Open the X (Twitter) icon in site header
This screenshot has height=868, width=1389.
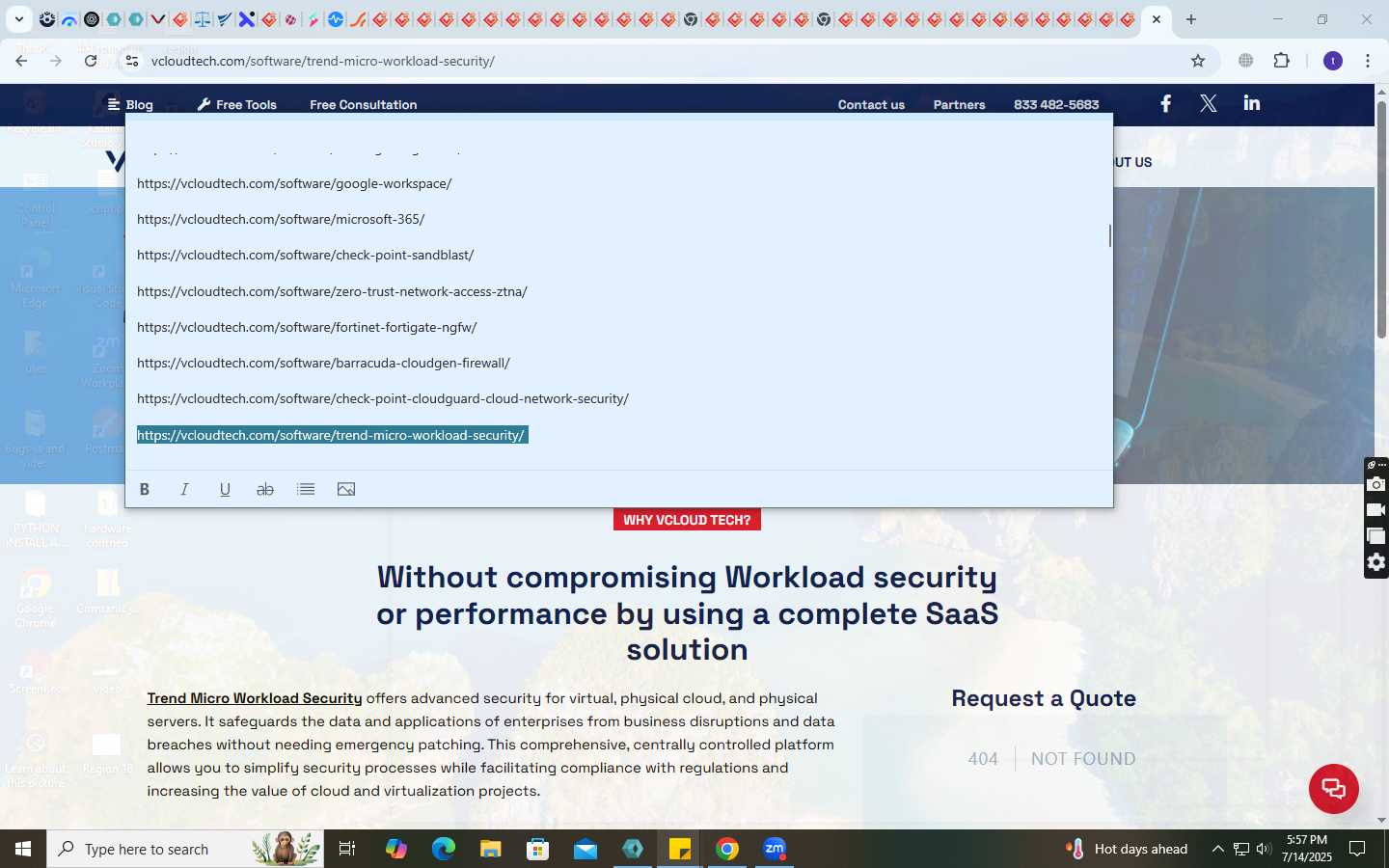coord(1208,103)
